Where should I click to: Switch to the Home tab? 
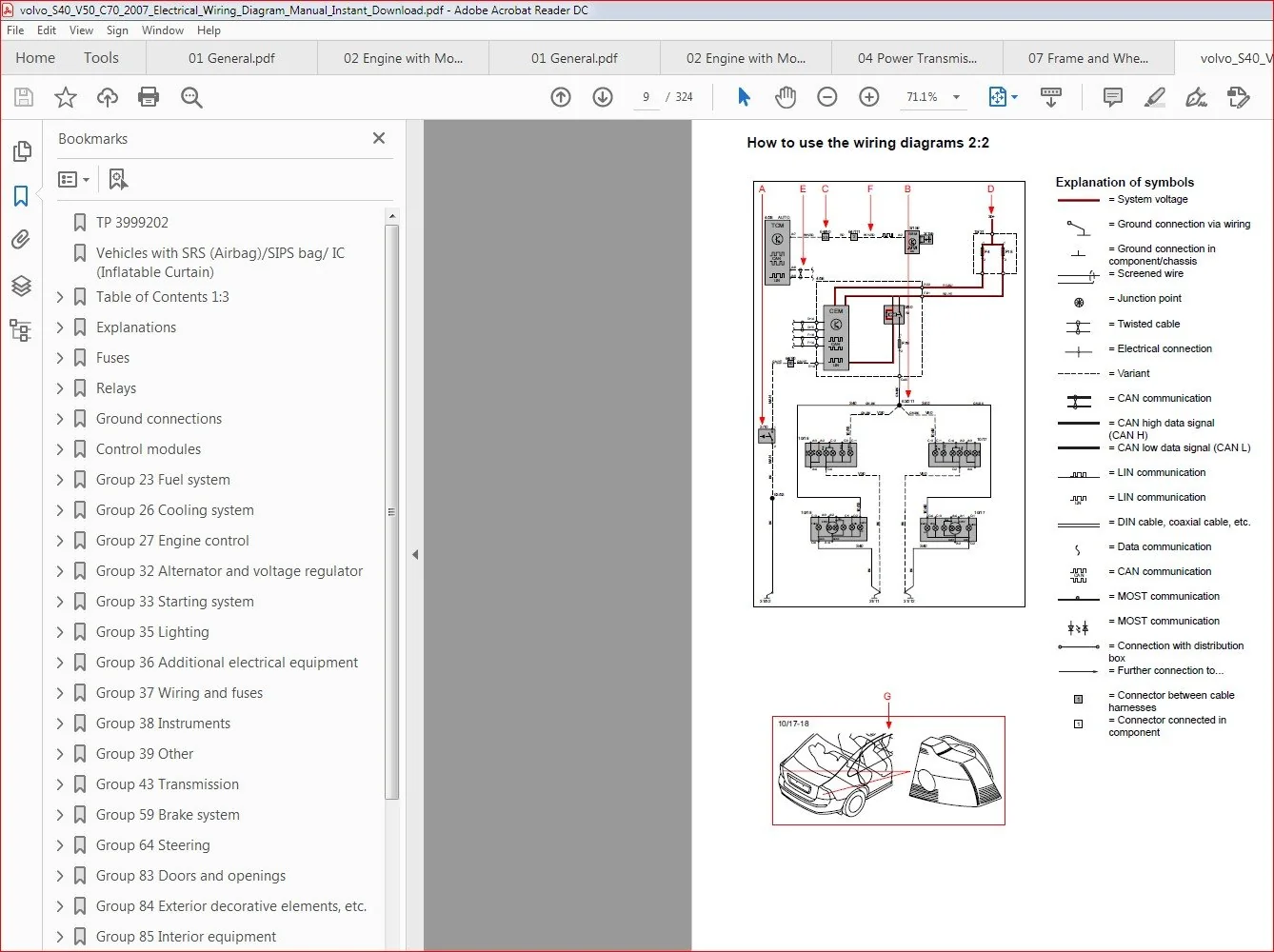pyautogui.click(x=35, y=58)
